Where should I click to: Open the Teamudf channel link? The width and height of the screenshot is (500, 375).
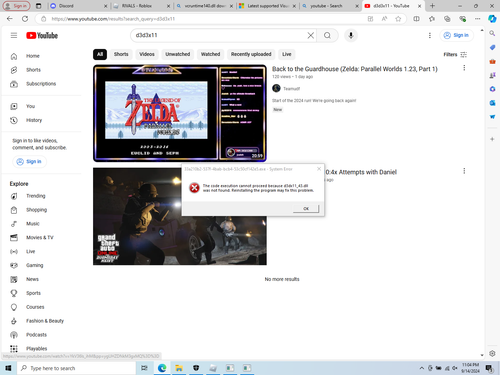click(292, 89)
